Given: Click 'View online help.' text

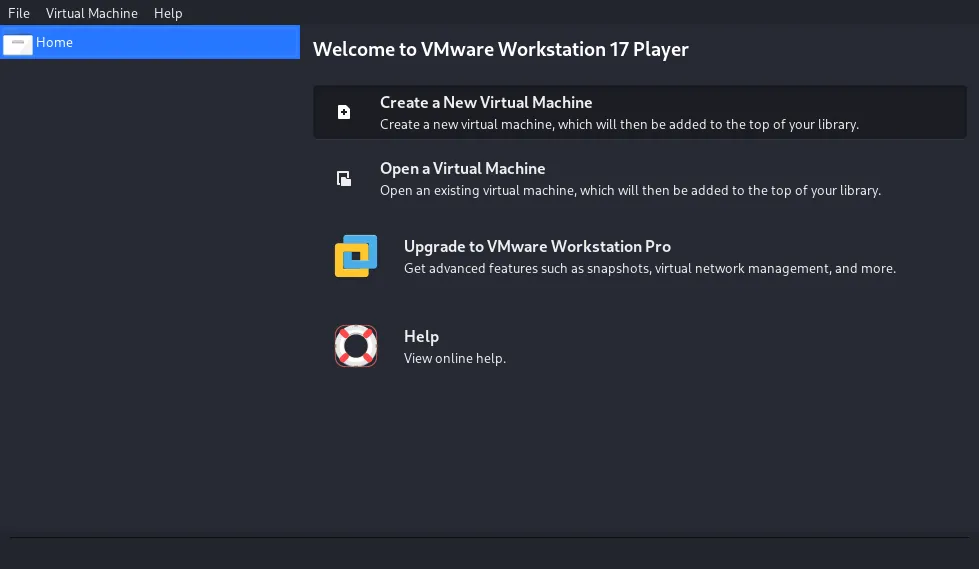Looking at the screenshot, I should click(x=455, y=359).
